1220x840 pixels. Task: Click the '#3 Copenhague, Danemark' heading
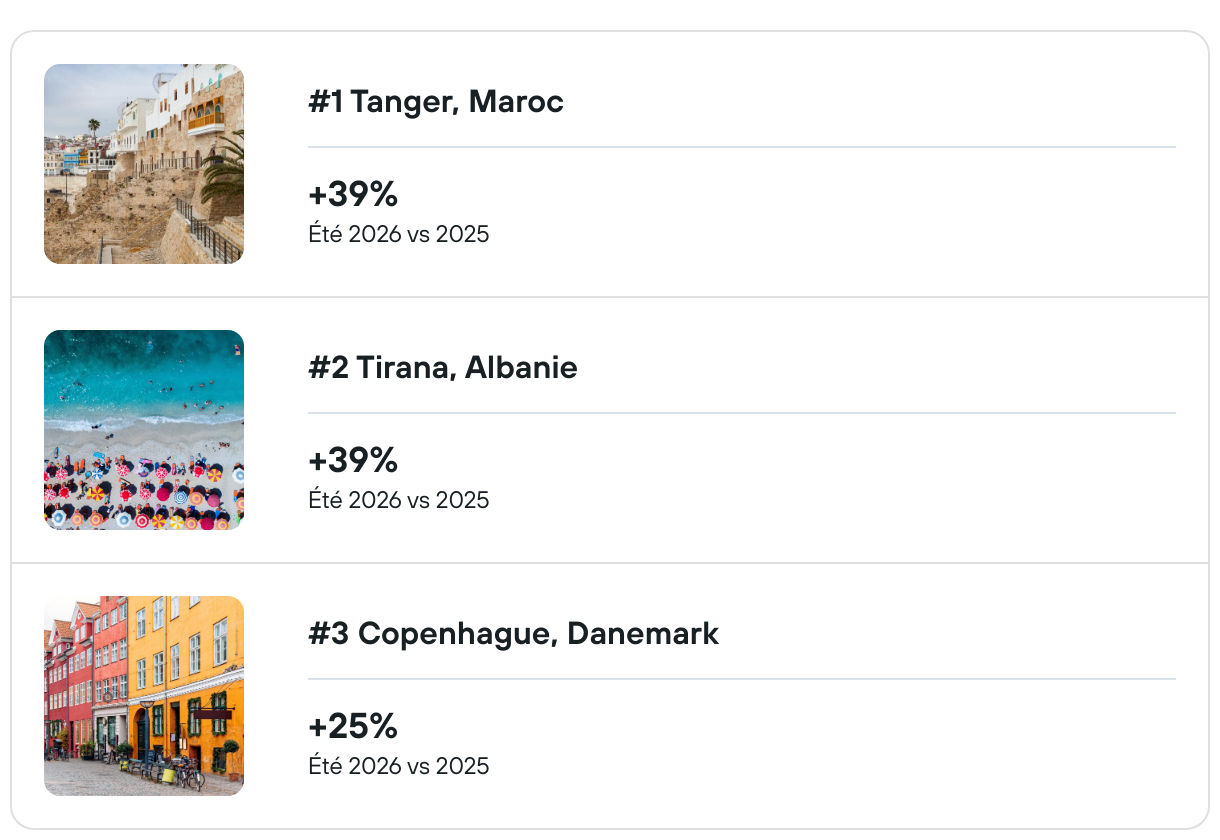[x=513, y=634]
